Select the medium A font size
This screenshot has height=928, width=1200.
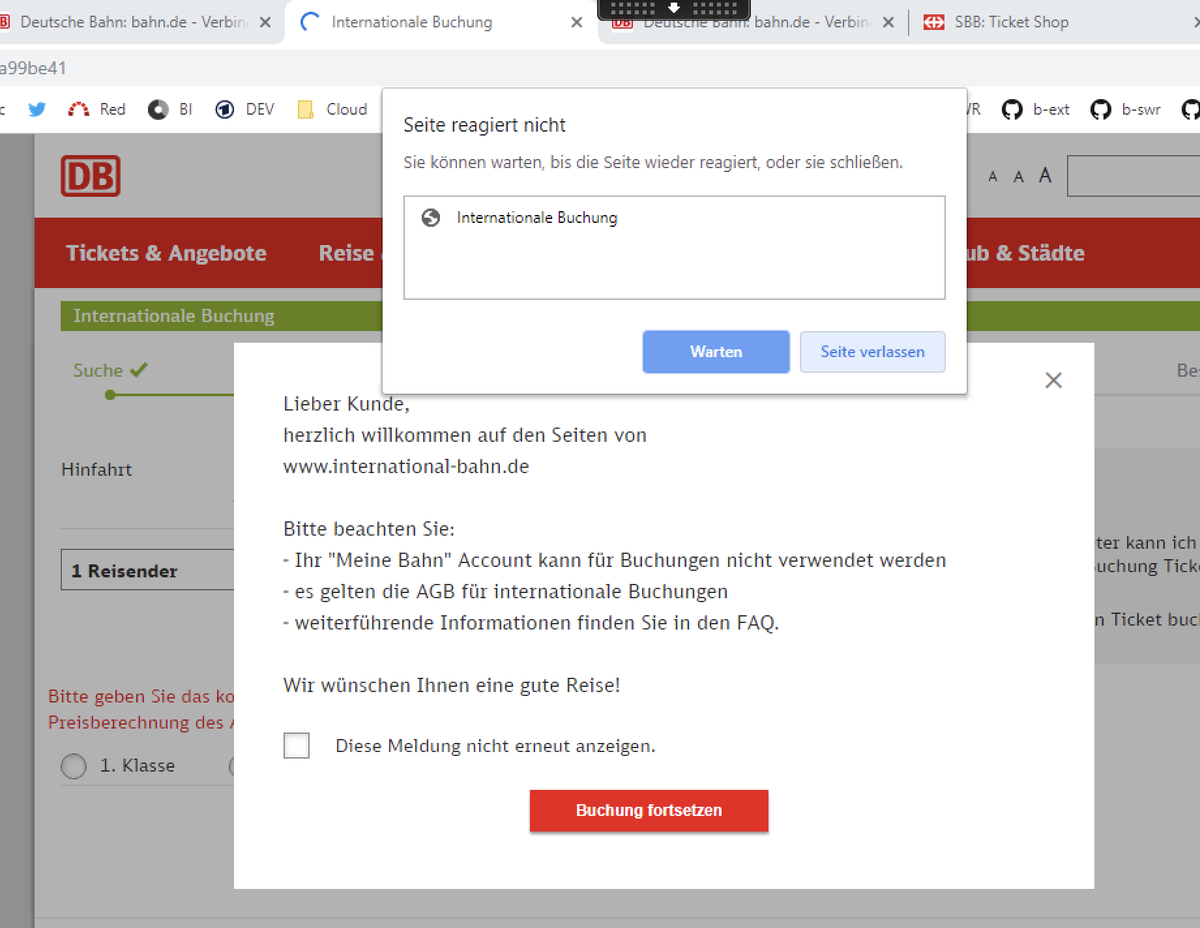click(x=1018, y=176)
